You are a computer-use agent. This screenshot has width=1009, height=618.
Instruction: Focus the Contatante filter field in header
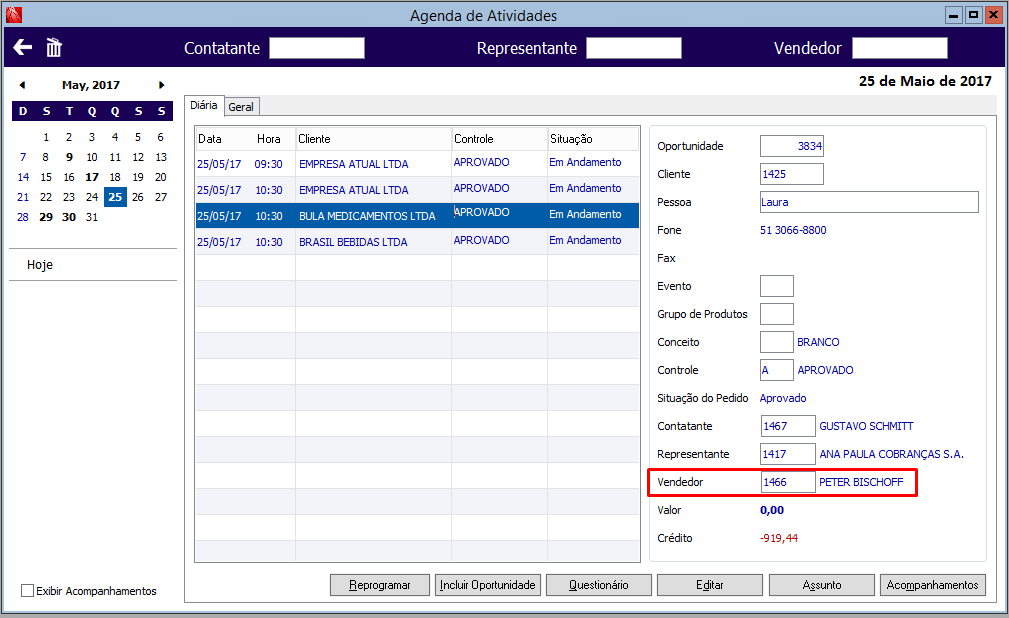coord(317,48)
